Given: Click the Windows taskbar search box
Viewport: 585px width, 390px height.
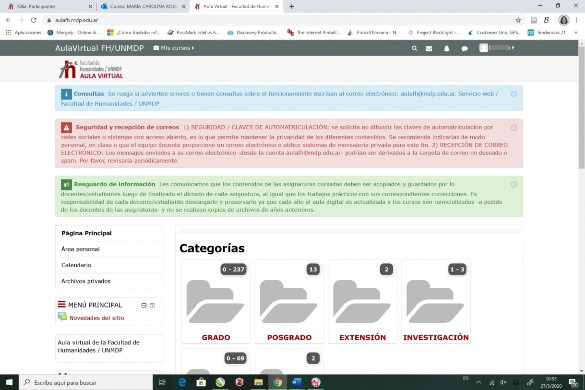Looking at the screenshot, I should tap(86, 383).
